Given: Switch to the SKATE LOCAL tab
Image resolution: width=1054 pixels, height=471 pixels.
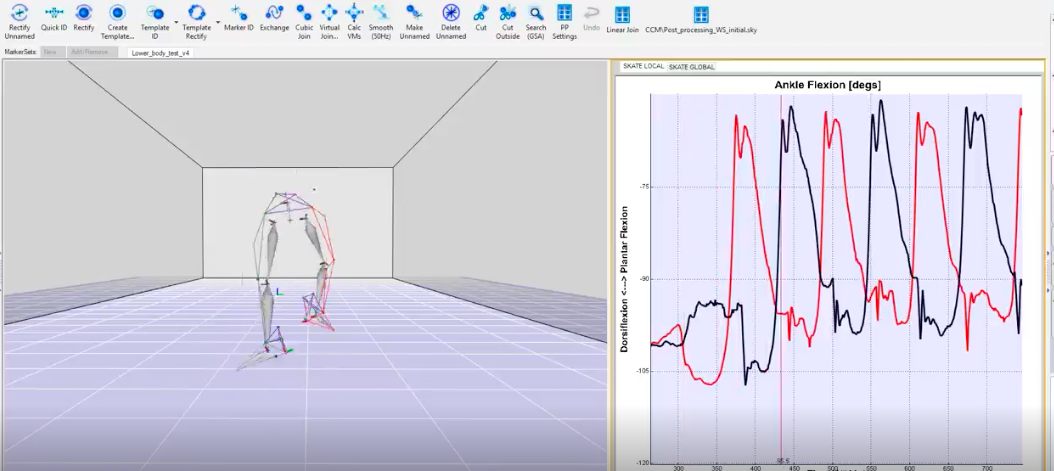Looking at the screenshot, I should (x=643, y=67).
